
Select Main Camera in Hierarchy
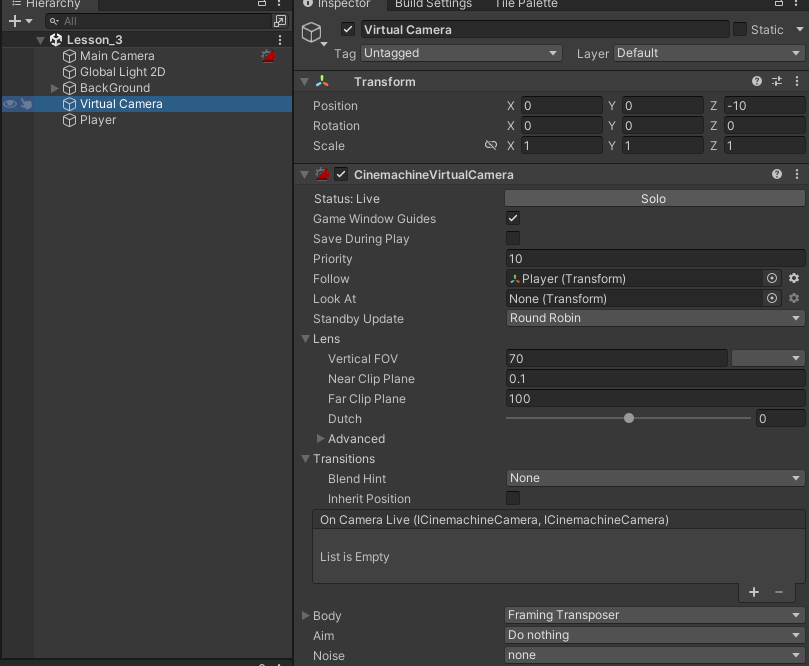click(117, 56)
